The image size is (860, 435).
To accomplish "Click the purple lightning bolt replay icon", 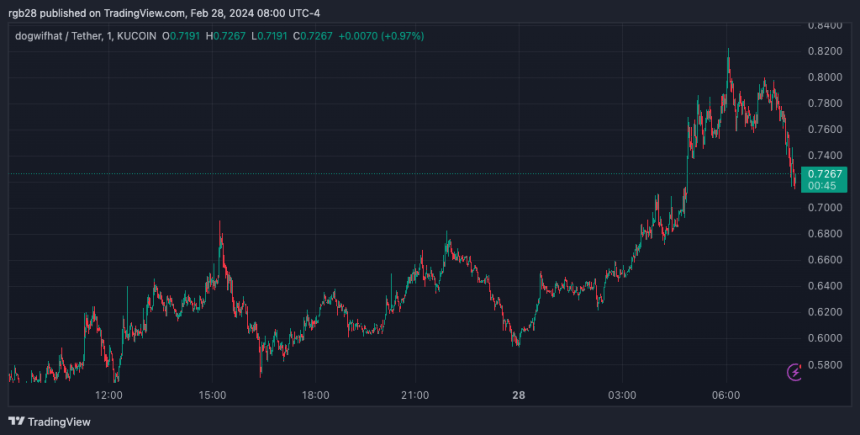I will [x=794, y=372].
